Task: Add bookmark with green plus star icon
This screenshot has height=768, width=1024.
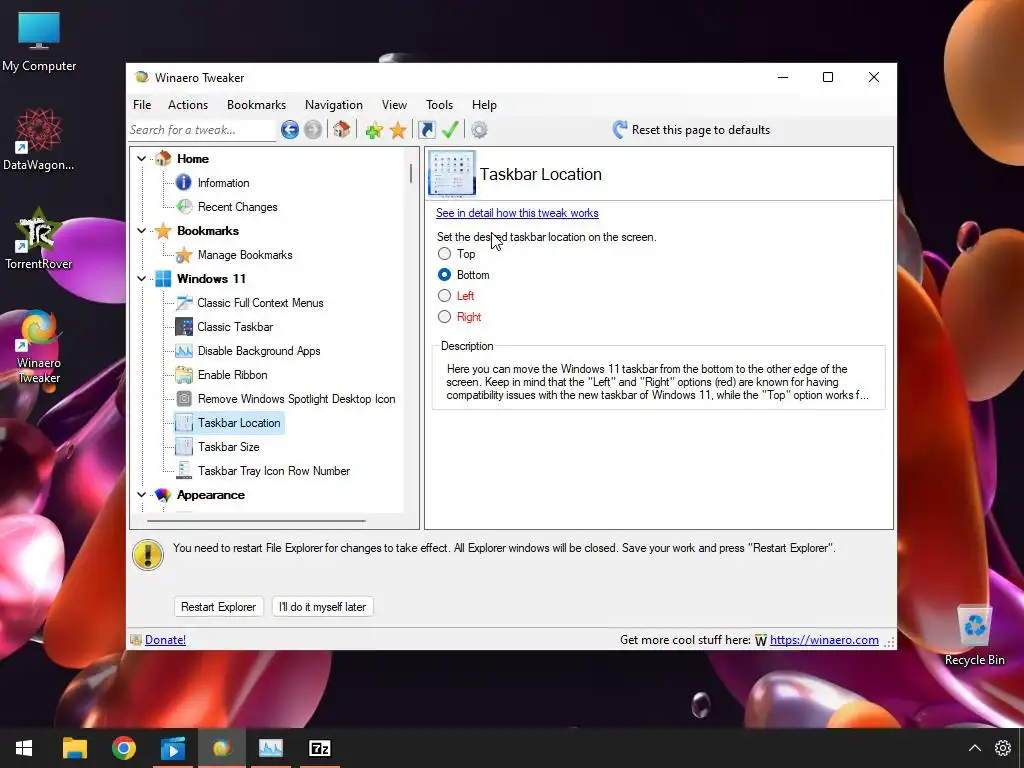Action: pyautogui.click(x=374, y=130)
